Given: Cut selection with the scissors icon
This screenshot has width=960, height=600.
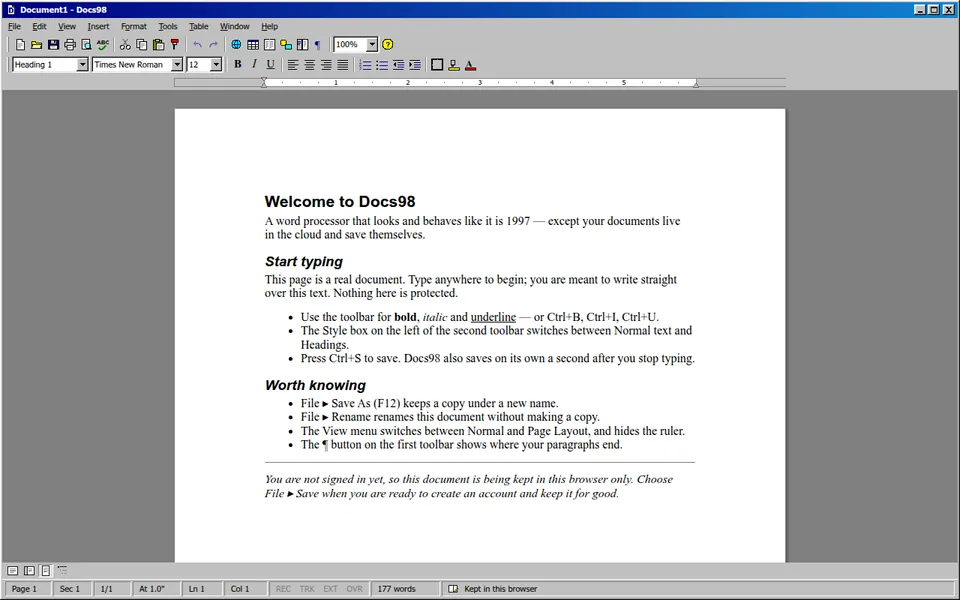Looking at the screenshot, I should coord(125,45).
